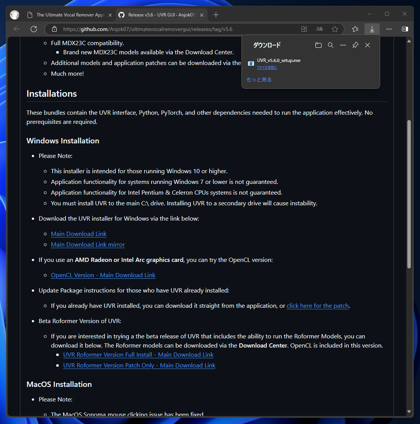Click the page vertical scrollbar thumb
The width and height of the screenshot is (420, 424).
click(409, 193)
